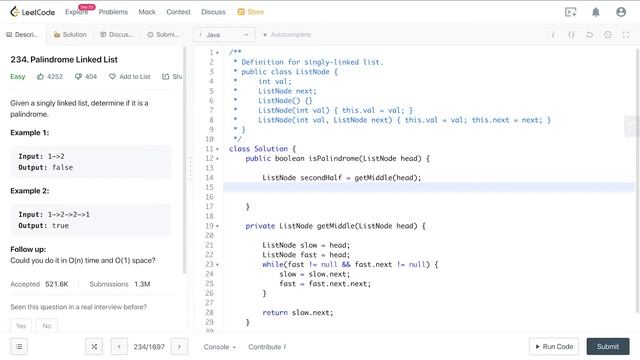Go to previous problem arrow

(119, 347)
